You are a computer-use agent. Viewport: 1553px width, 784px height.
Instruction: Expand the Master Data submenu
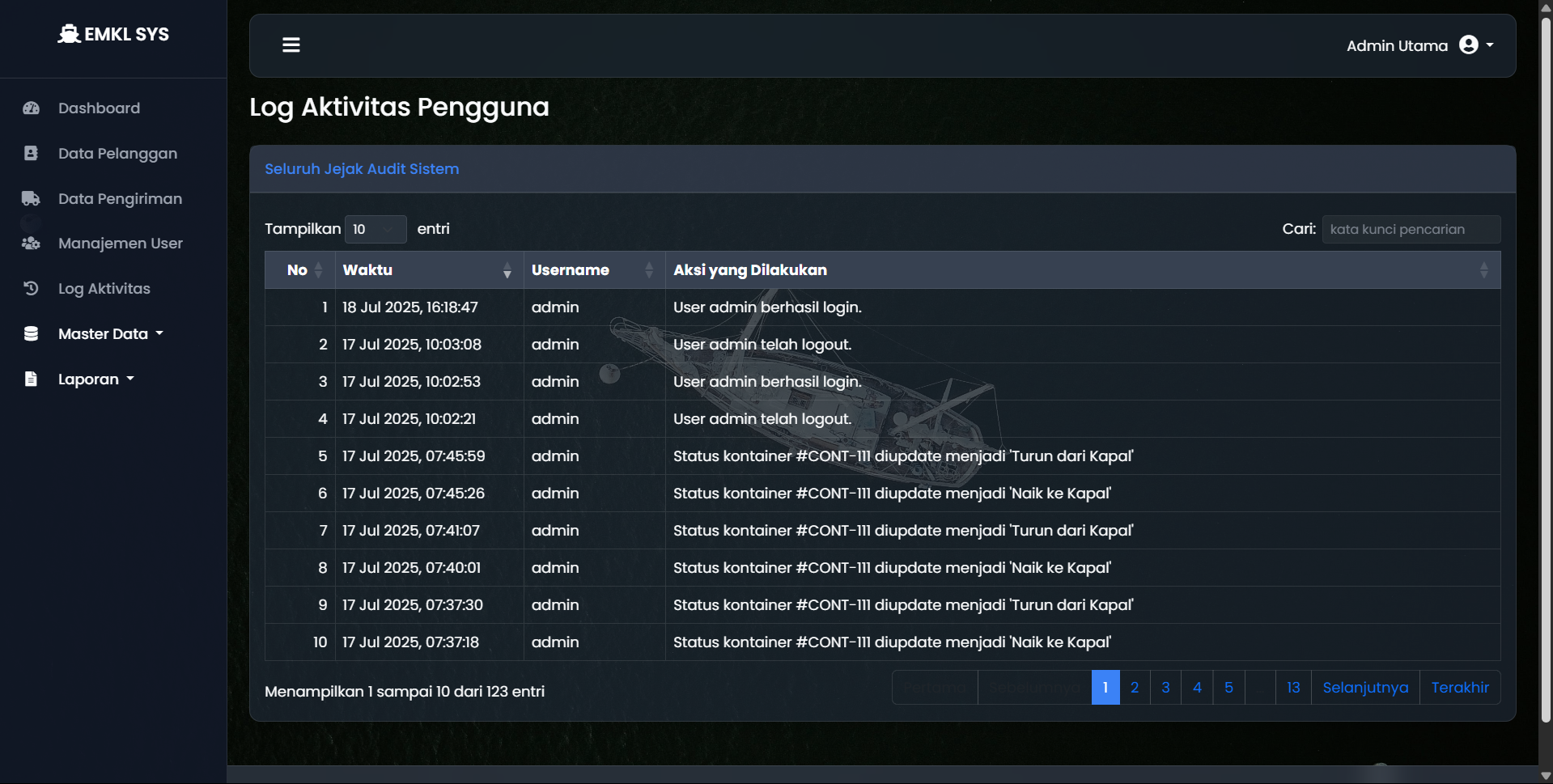click(111, 334)
